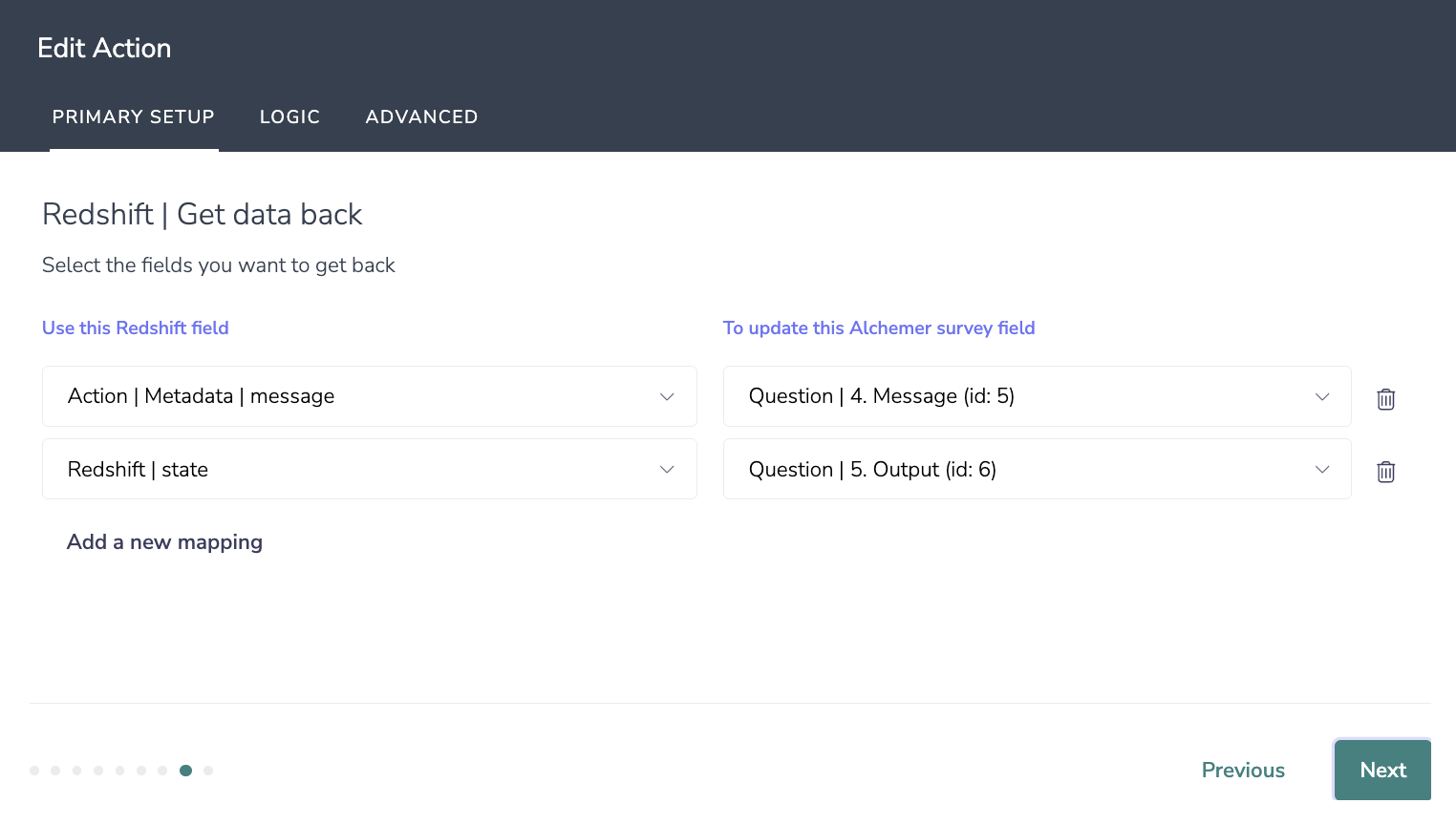
Task: Delete the Output (id: 6) mapping row
Action: pos(1385,472)
